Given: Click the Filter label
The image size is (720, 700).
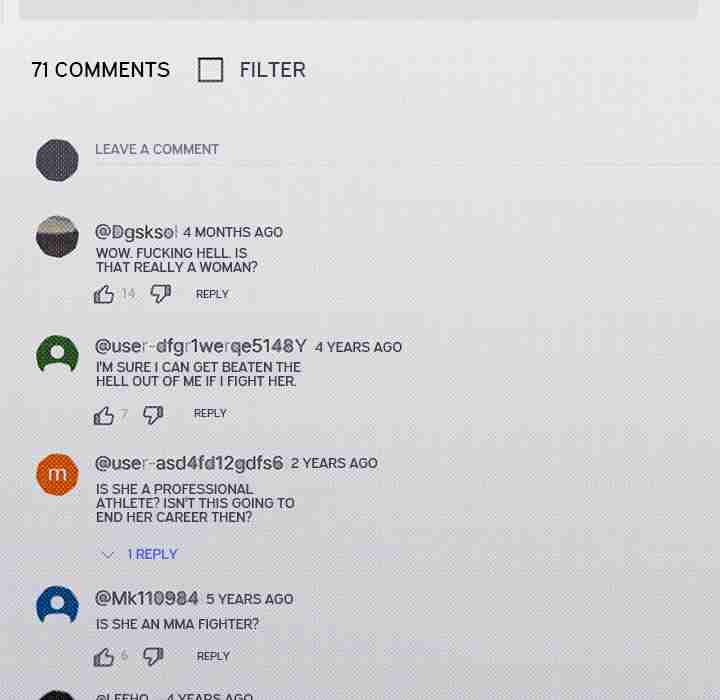Looking at the screenshot, I should point(273,70).
